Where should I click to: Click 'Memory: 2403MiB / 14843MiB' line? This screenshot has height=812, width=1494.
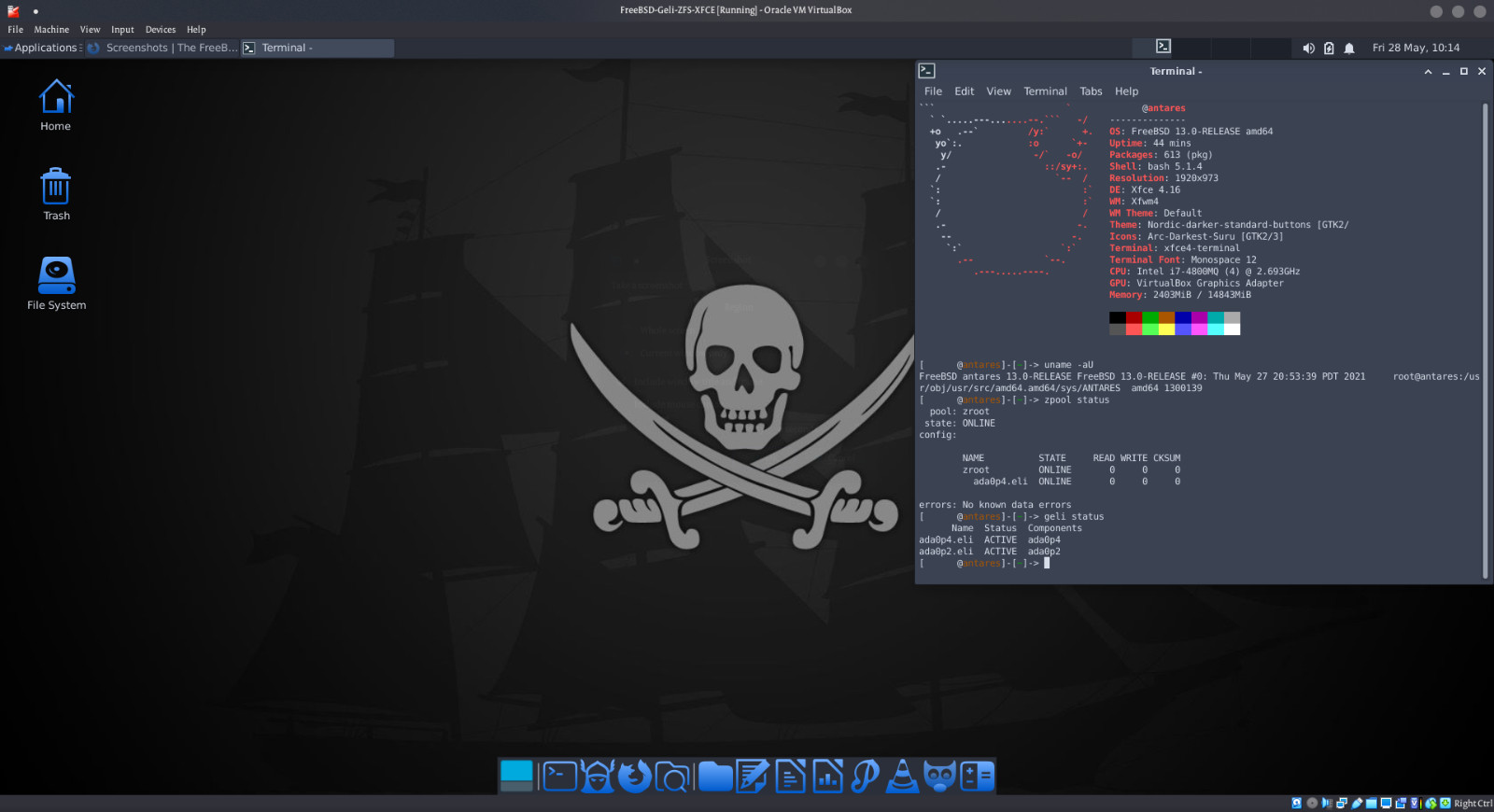[1180, 295]
